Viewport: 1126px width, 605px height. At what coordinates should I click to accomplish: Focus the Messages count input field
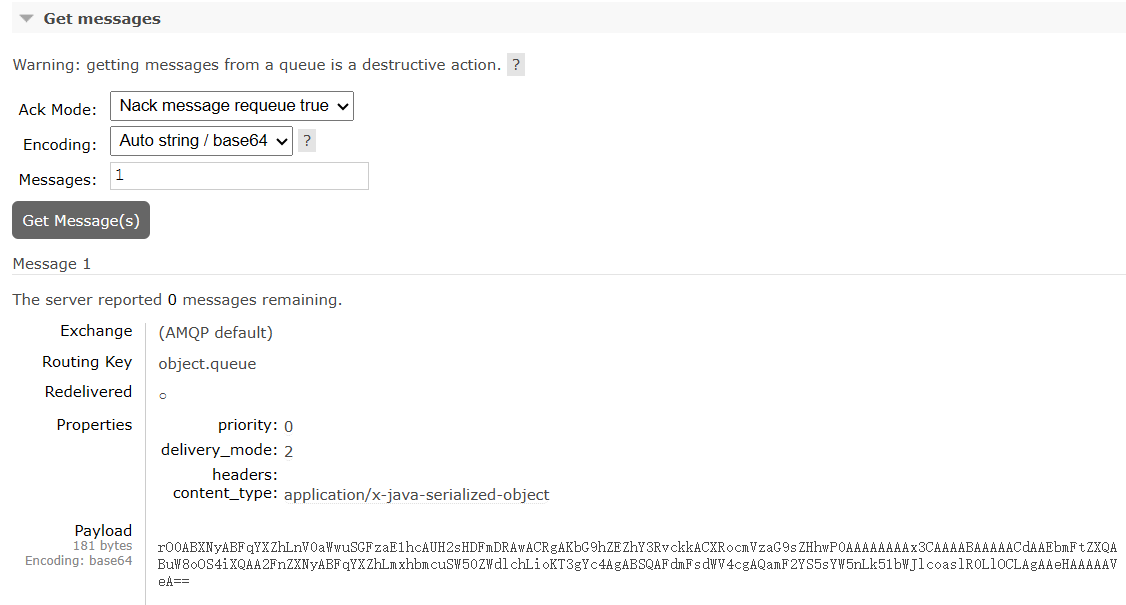click(240, 176)
